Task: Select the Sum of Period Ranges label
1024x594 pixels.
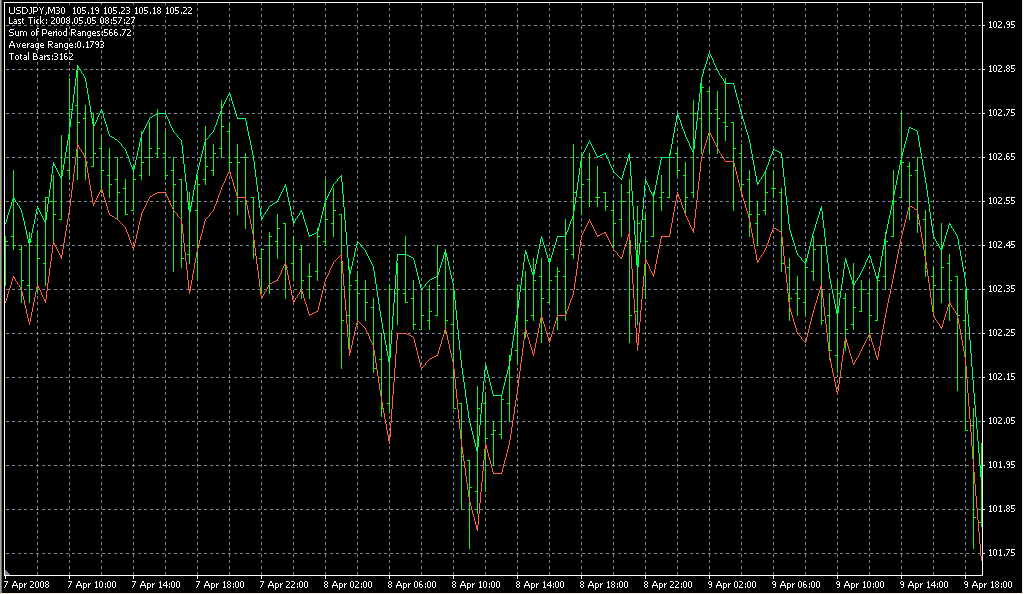Action: click(x=69, y=33)
